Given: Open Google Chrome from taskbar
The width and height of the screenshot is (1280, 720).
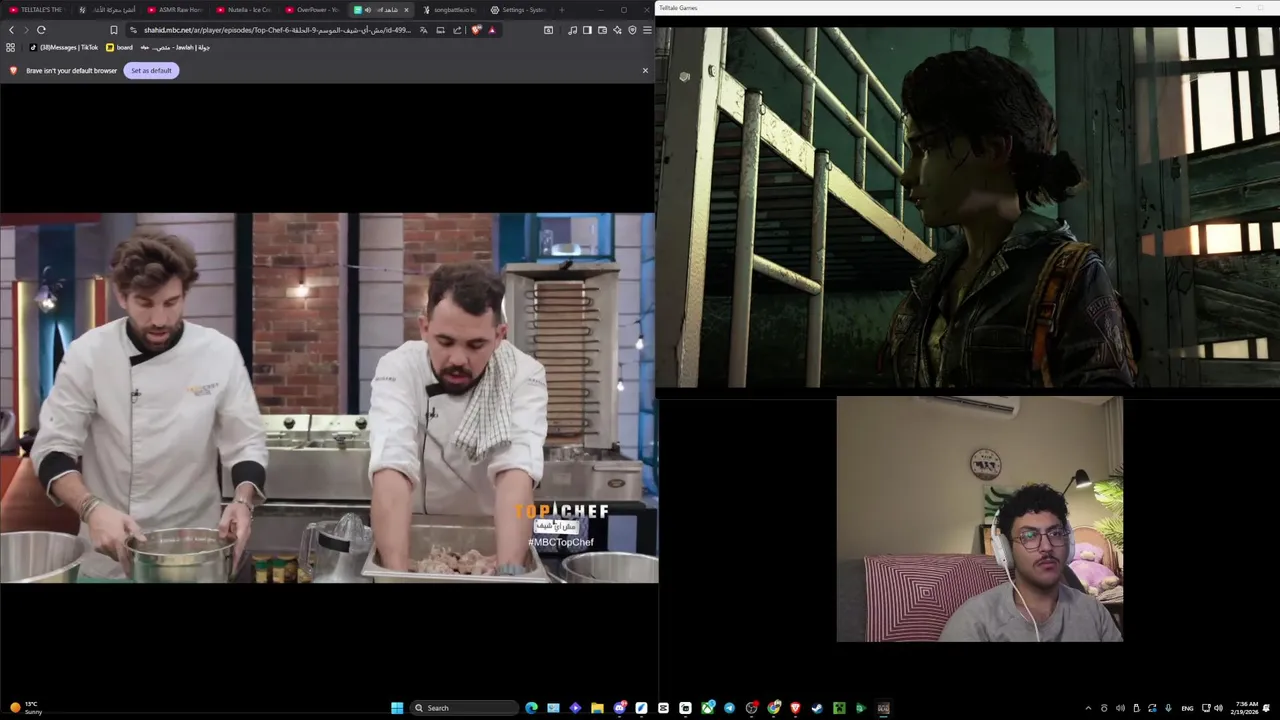Looking at the screenshot, I should tap(774, 708).
